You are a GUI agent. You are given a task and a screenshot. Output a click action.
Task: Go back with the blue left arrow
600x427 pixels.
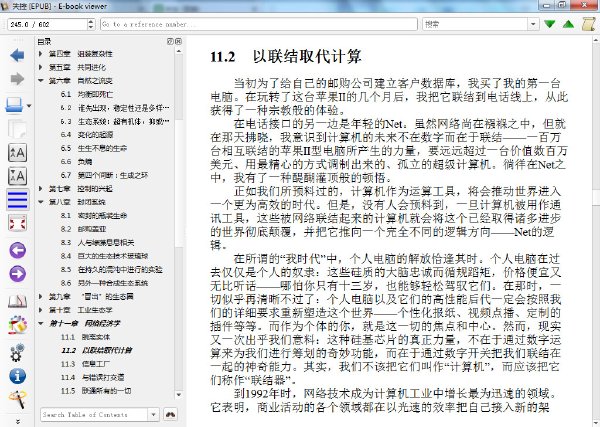click(x=17, y=56)
